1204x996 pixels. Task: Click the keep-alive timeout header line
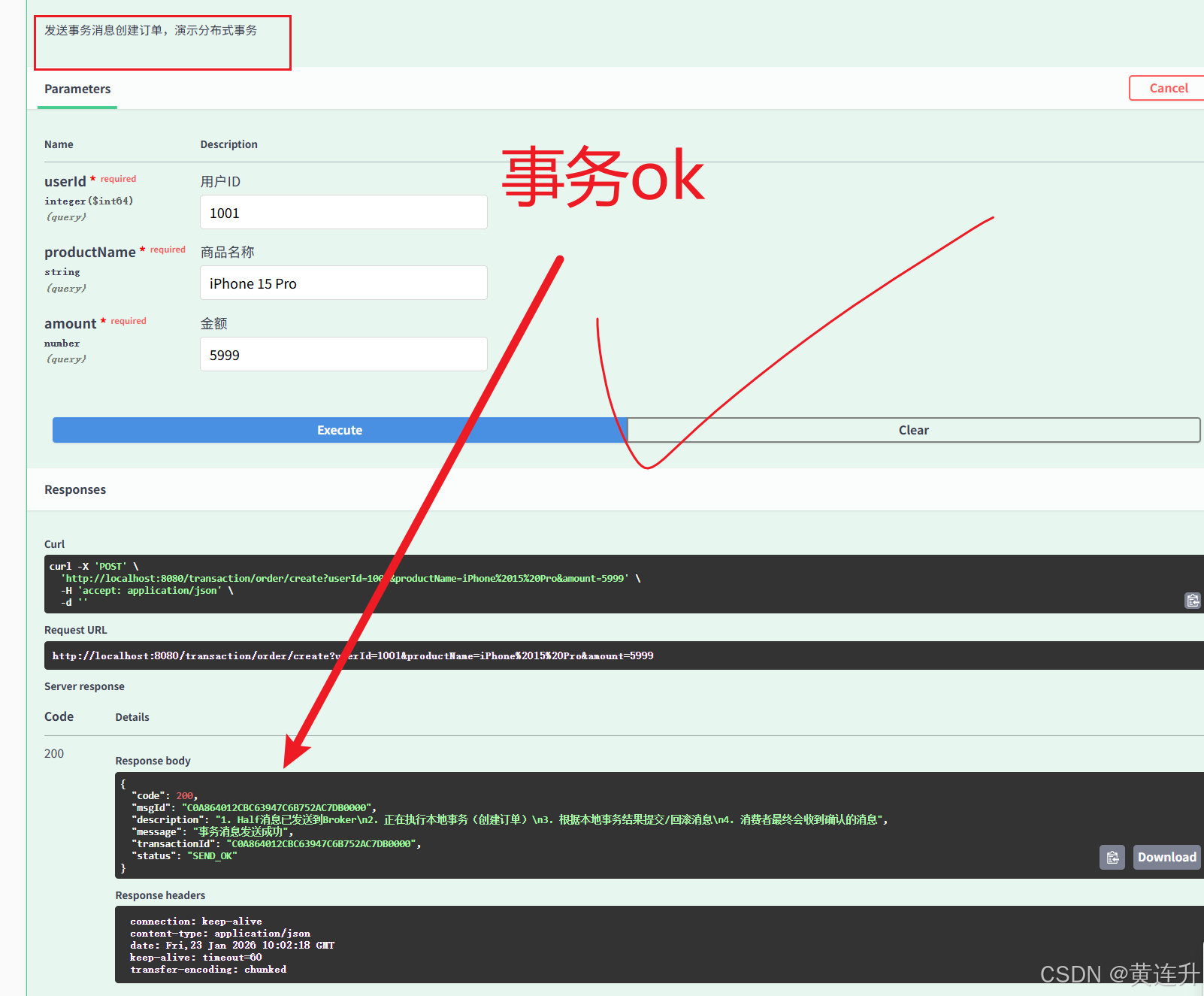(196, 958)
